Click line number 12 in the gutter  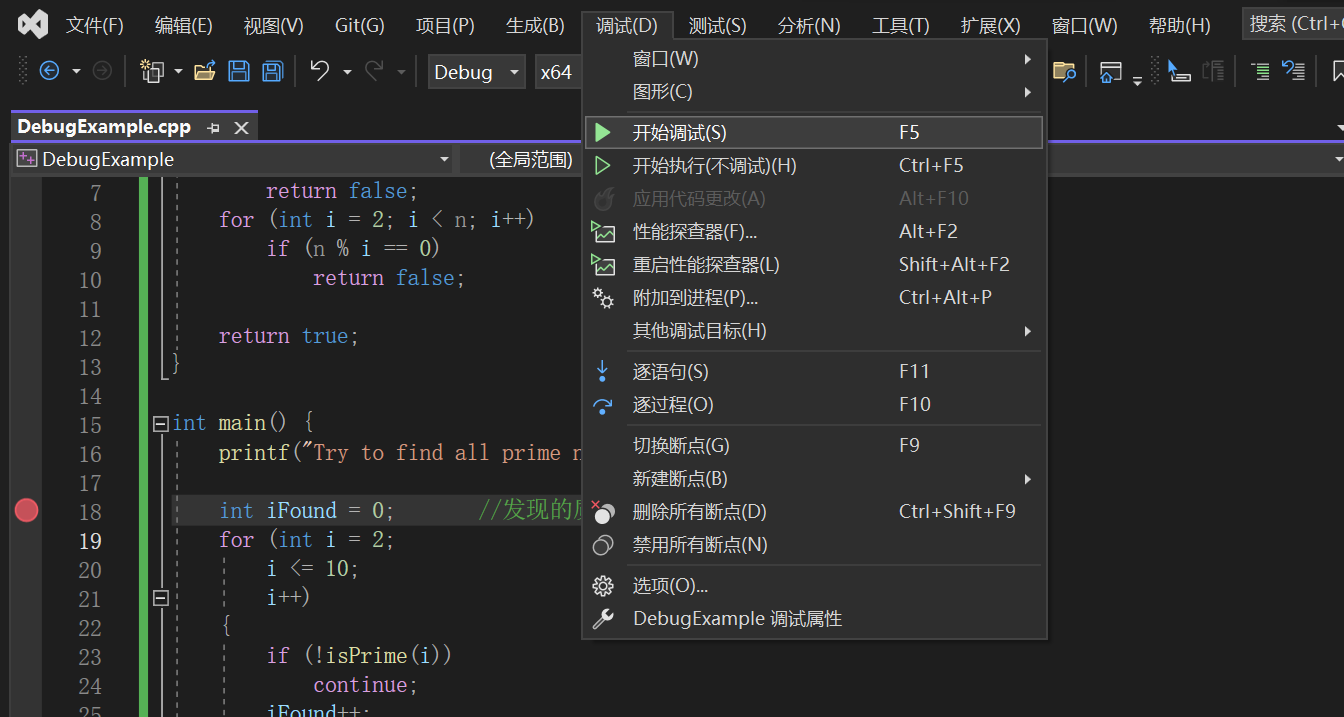click(x=90, y=338)
